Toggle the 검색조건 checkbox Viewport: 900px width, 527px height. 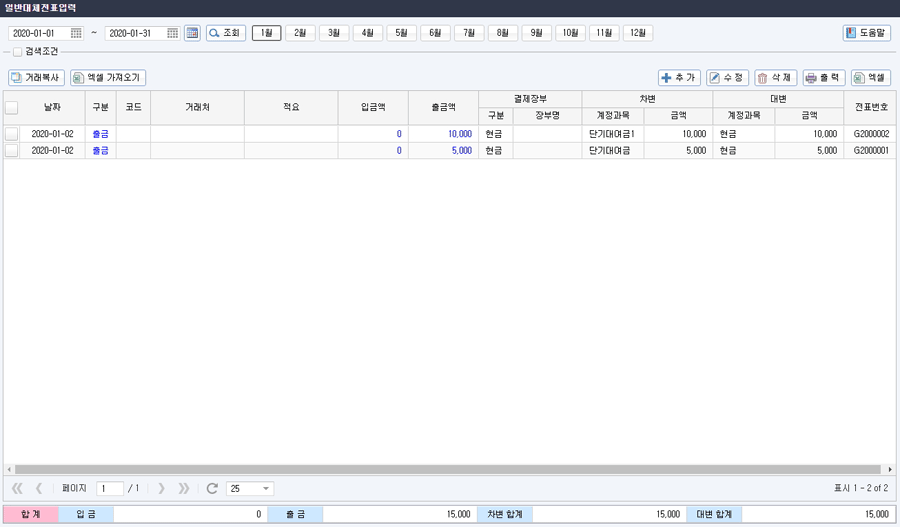(18, 52)
